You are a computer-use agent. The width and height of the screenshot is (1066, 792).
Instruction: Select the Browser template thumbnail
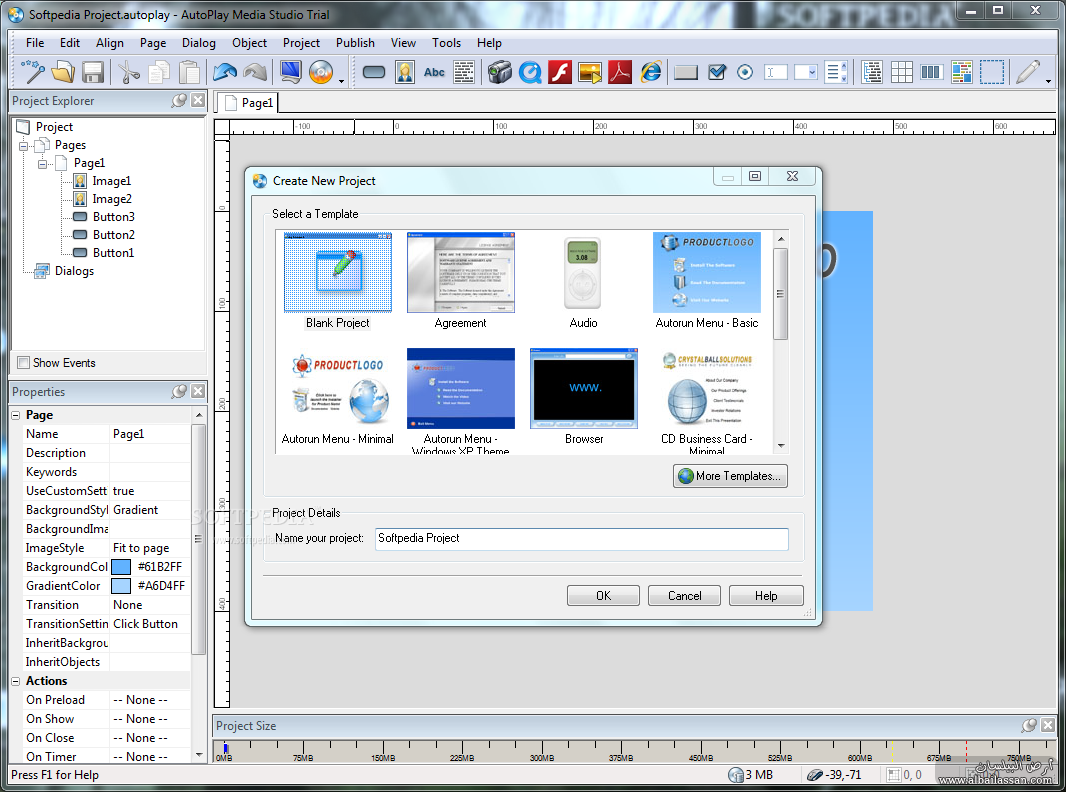[x=583, y=388]
